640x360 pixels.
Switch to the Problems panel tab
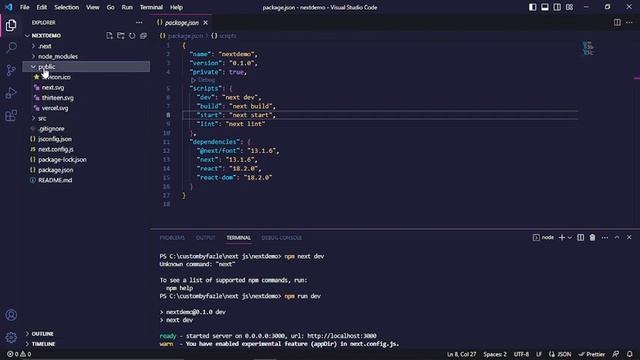click(x=172, y=238)
